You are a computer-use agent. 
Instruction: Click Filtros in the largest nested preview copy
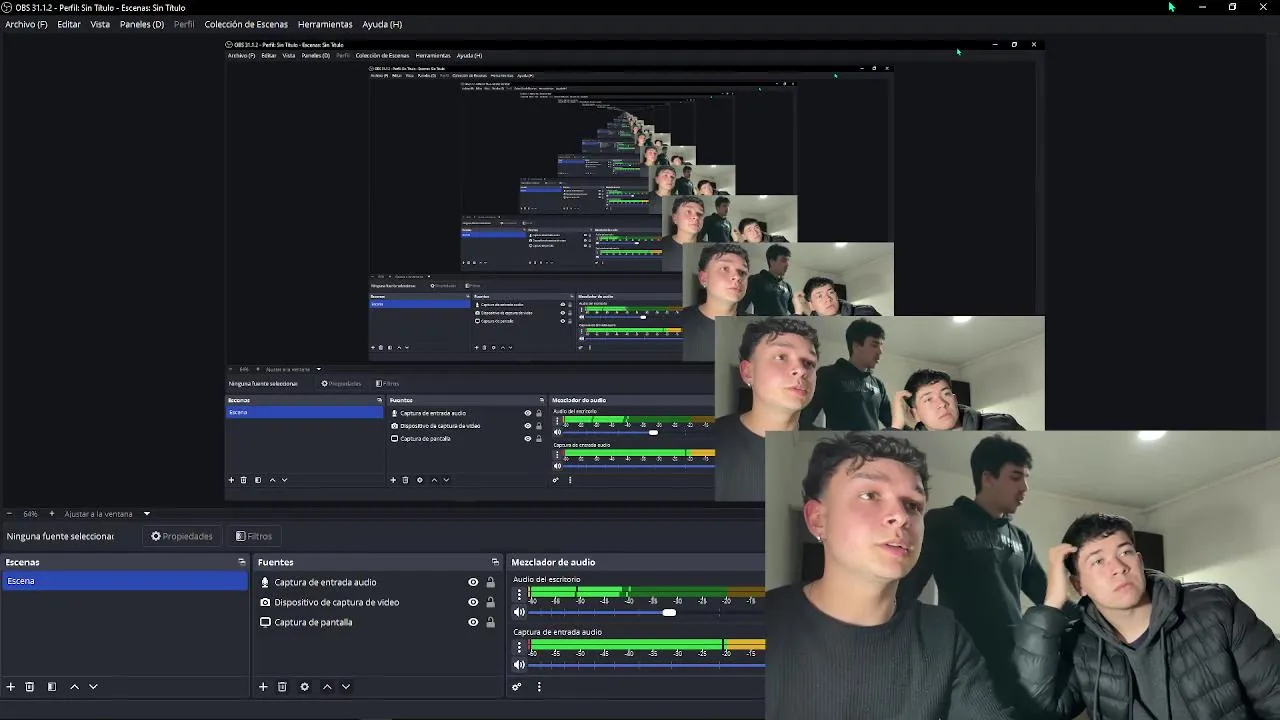pyautogui.click(x=387, y=384)
